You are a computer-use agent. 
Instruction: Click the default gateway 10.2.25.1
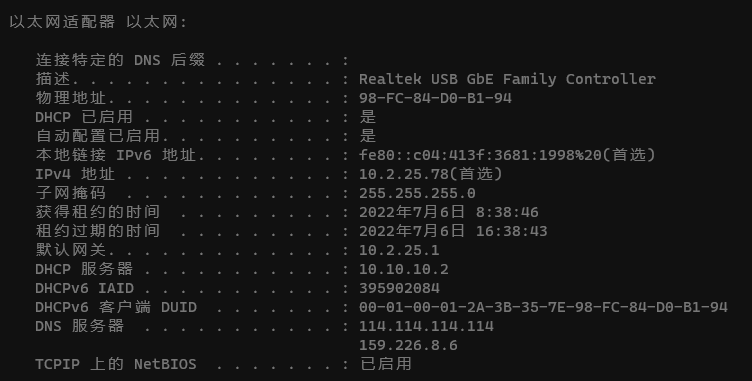399,250
